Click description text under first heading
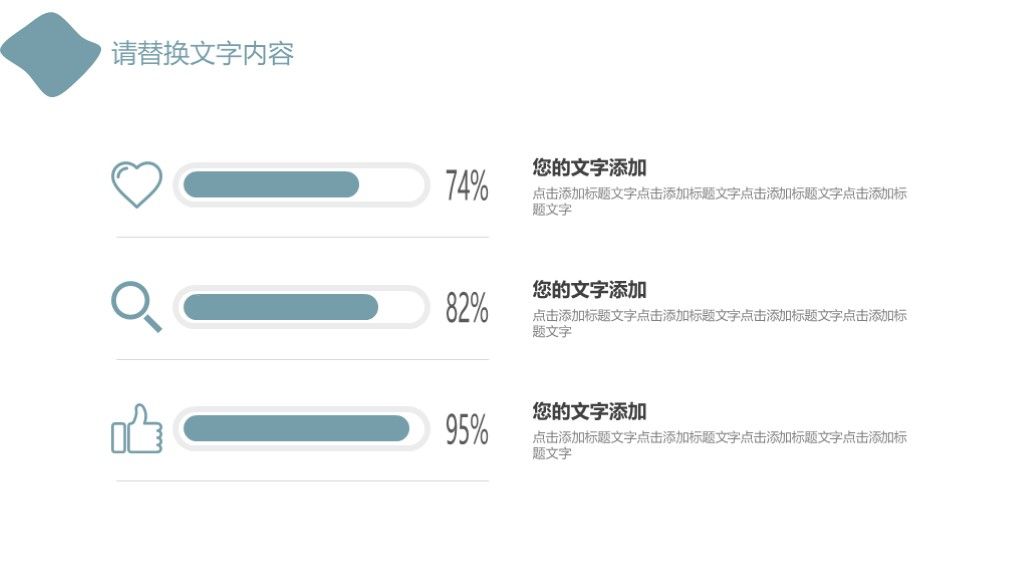Screen dimensions: 1024x576 [720, 201]
